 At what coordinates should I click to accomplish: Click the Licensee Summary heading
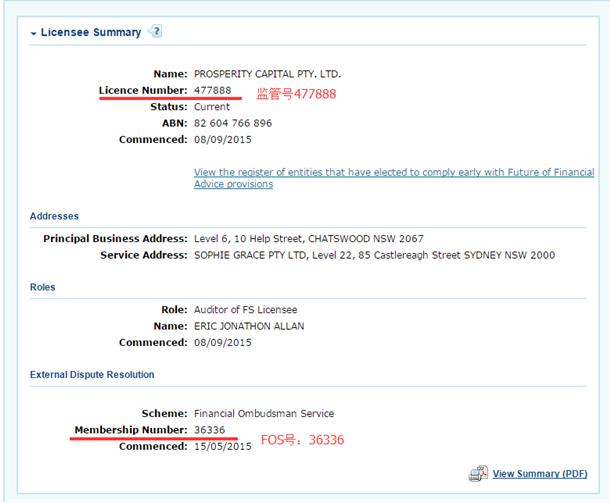point(91,32)
